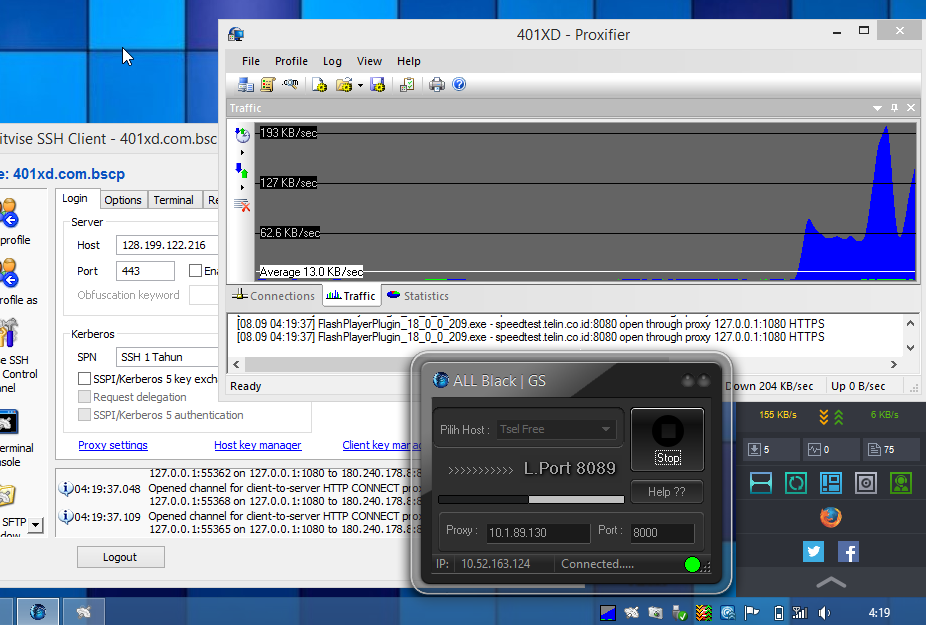Expand open-profile dropdown arrow in toolbar
Image resolution: width=926 pixels, height=625 pixels.
(360, 86)
